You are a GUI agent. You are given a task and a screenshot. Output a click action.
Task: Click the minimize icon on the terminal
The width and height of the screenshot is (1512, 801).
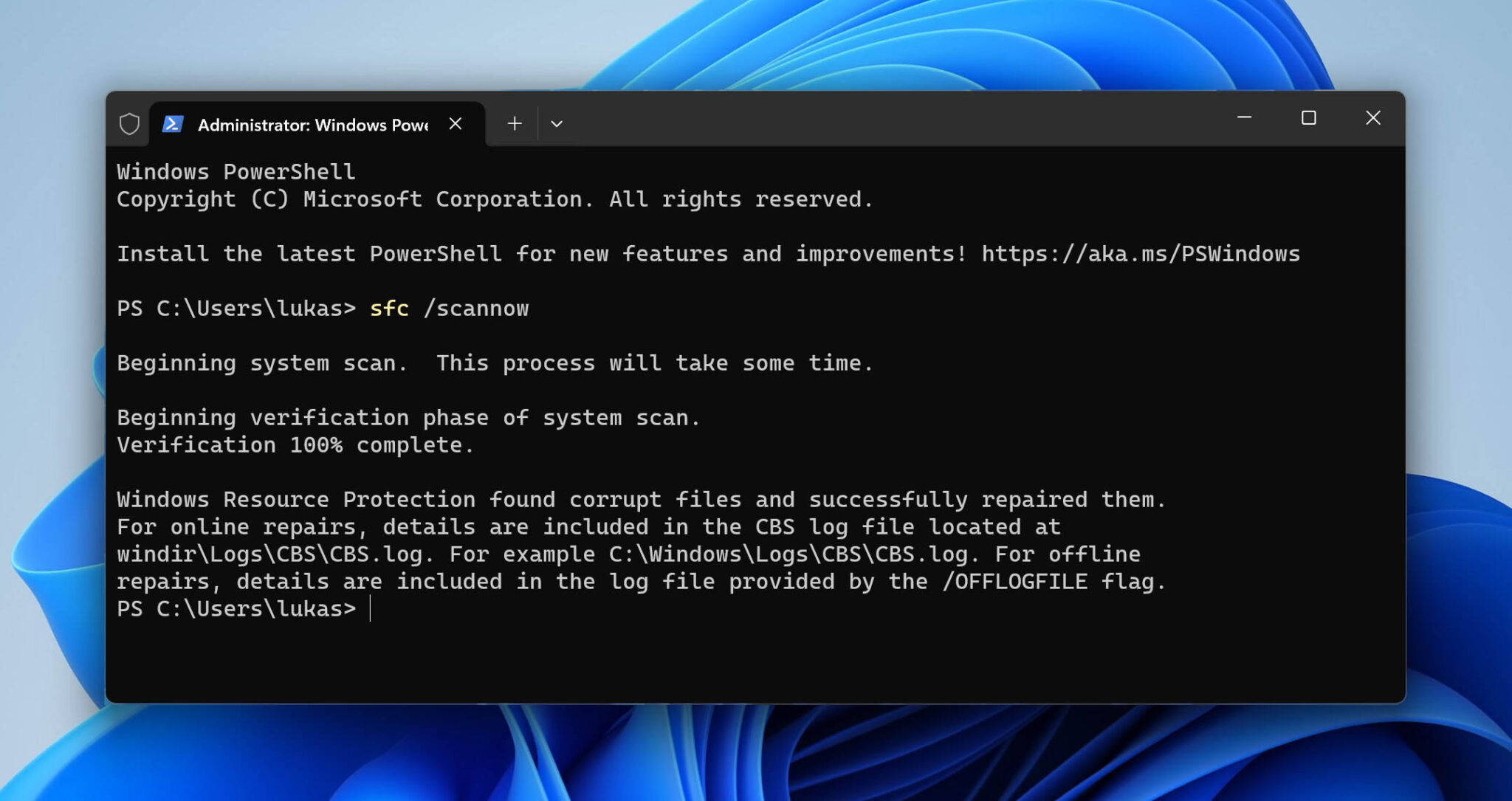pyautogui.click(x=1246, y=118)
